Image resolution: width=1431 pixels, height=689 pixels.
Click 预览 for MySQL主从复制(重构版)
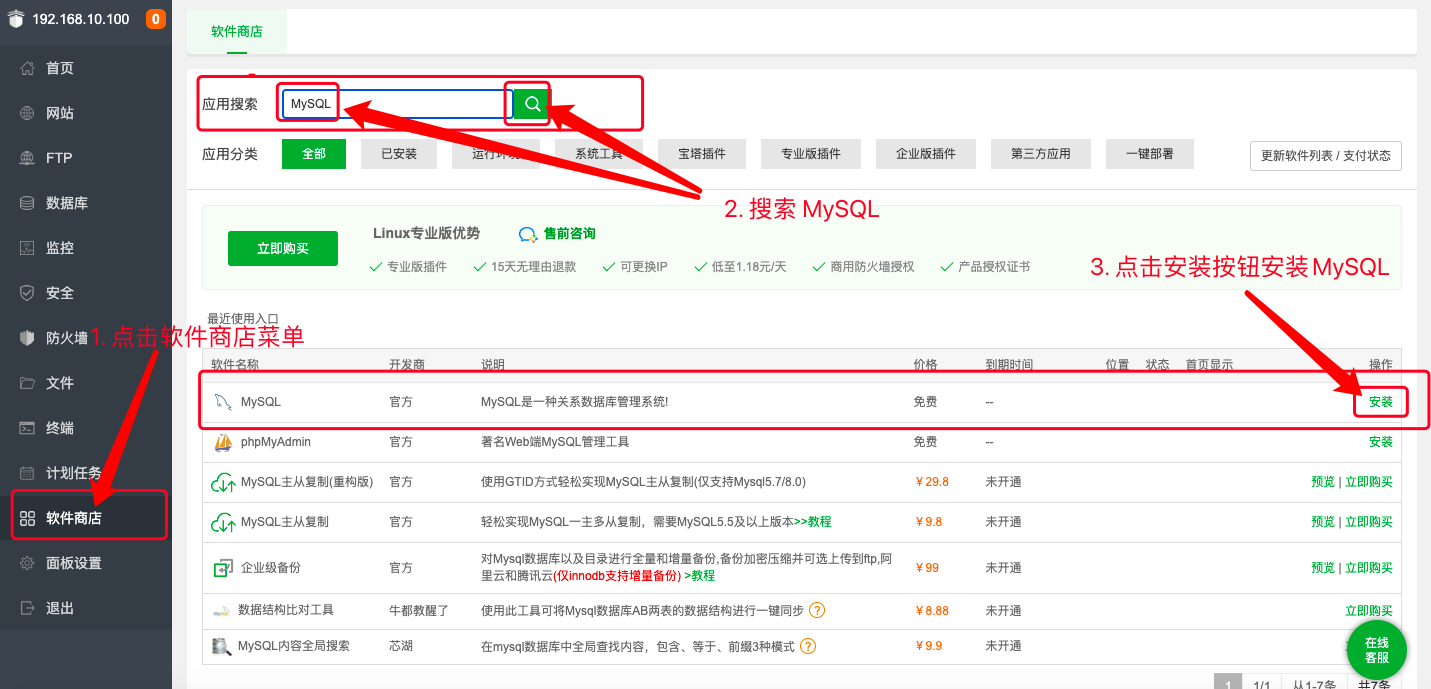[x=1323, y=482]
